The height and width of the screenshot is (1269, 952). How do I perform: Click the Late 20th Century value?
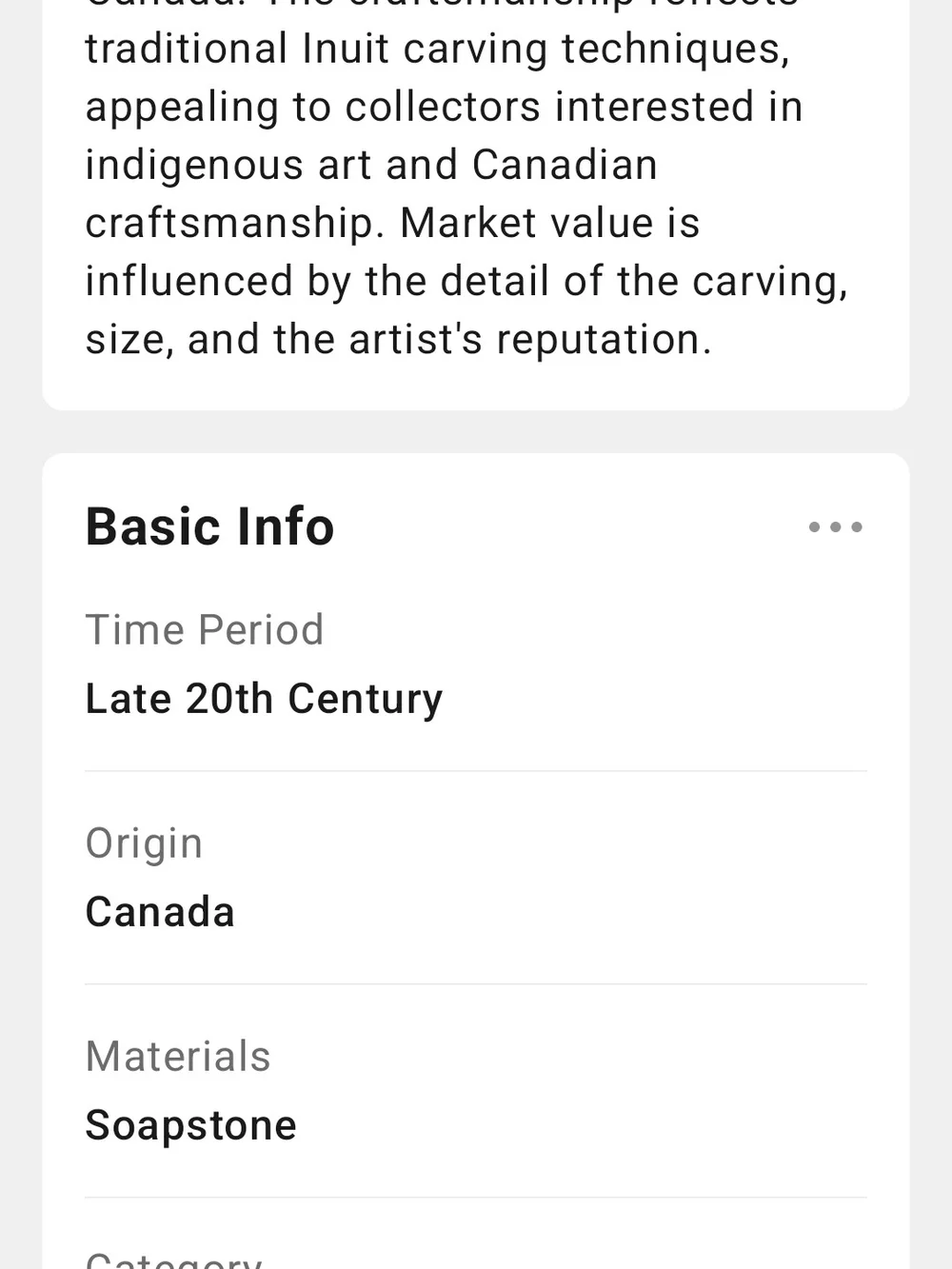coord(264,699)
